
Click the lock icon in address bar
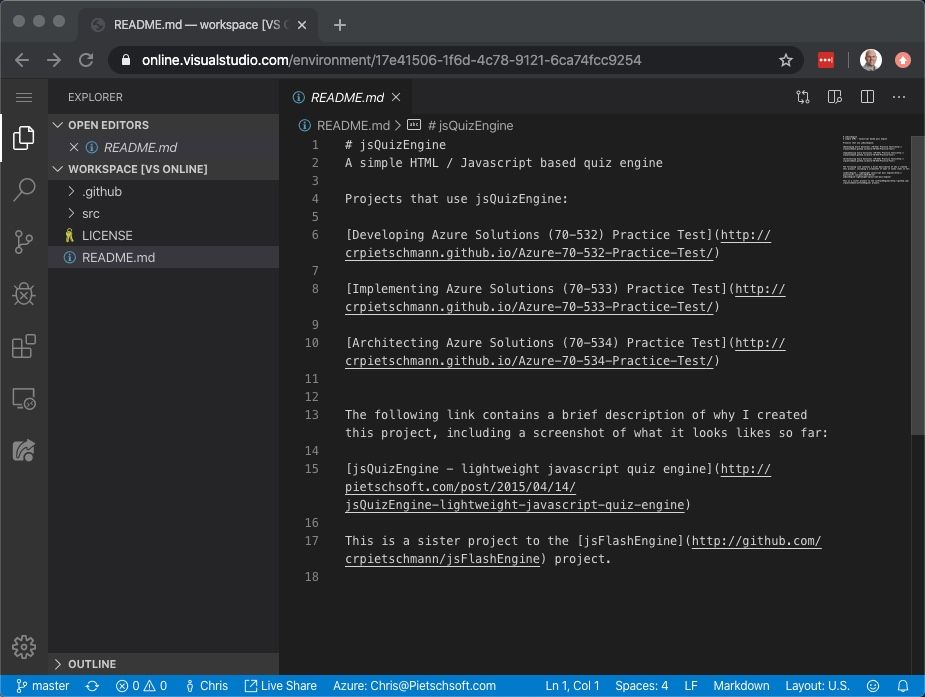click(x=126, y=60)
